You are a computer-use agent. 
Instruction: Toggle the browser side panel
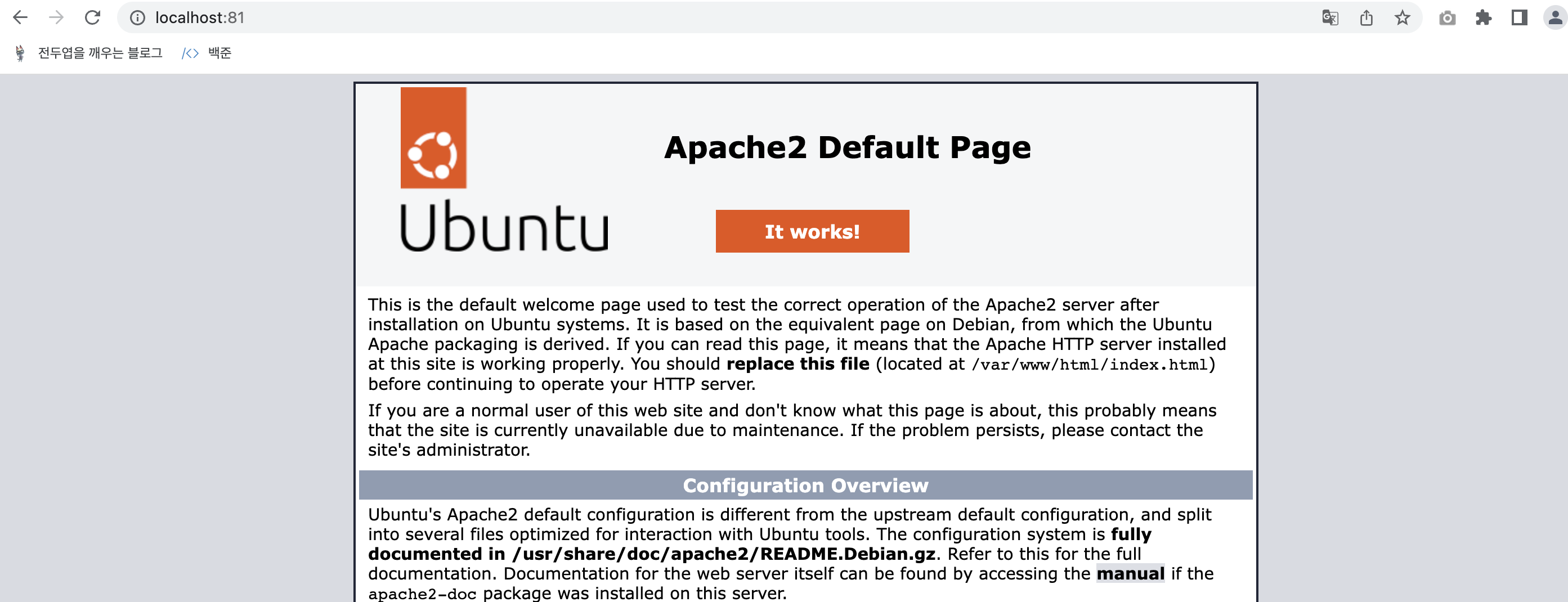pyautogui.click(x=1518, y=17)
